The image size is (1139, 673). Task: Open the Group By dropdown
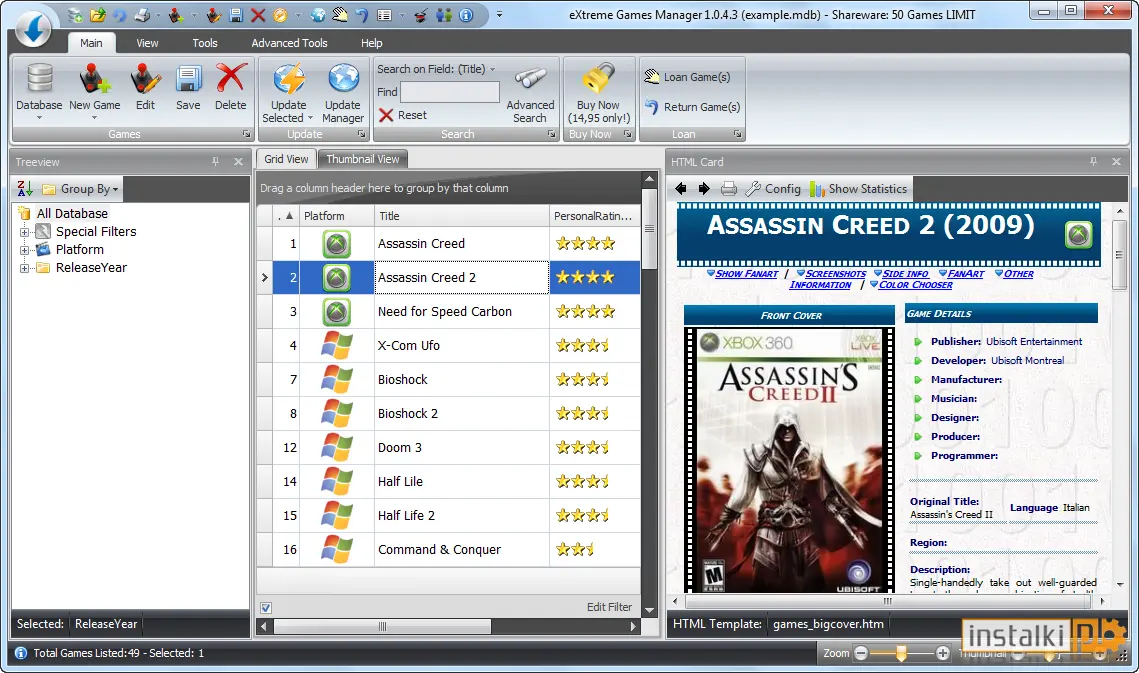[81, 189]
